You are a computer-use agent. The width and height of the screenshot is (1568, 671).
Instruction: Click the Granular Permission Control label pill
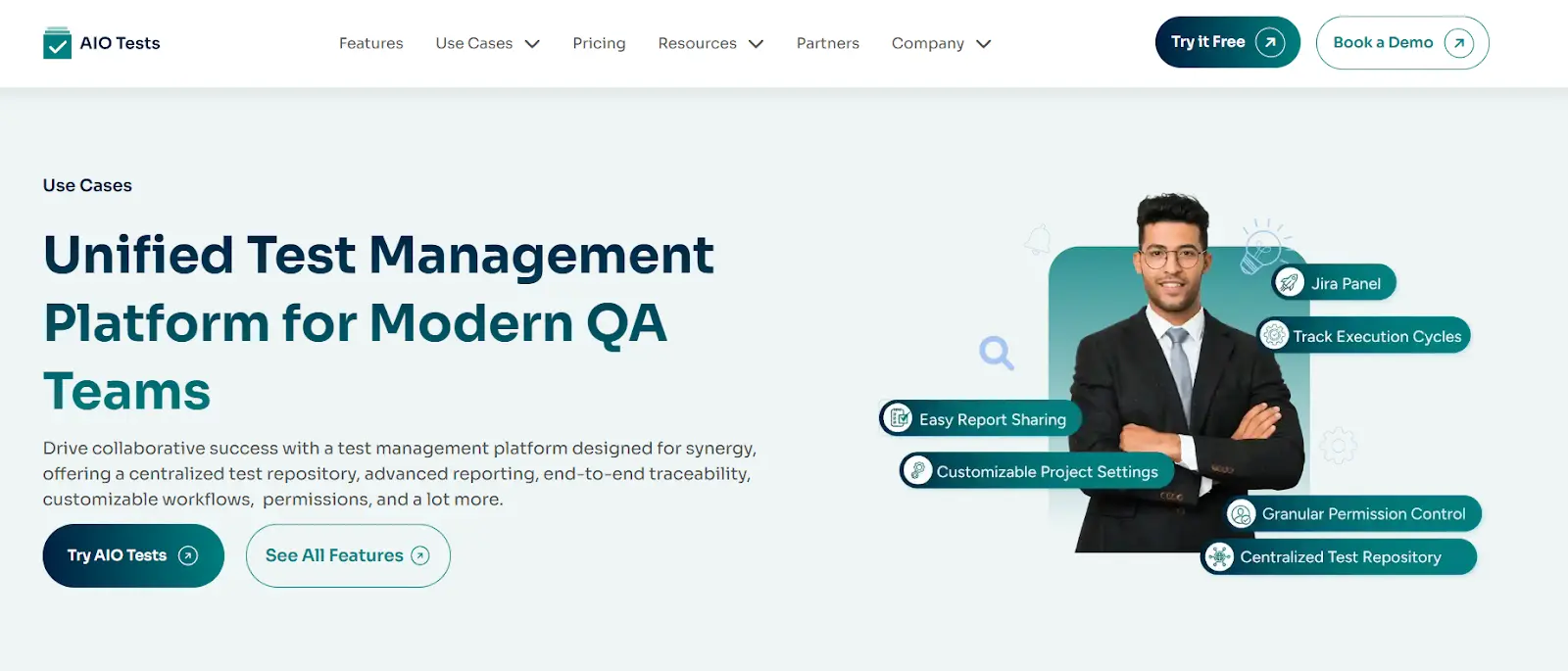click(x=1353, y=513)
